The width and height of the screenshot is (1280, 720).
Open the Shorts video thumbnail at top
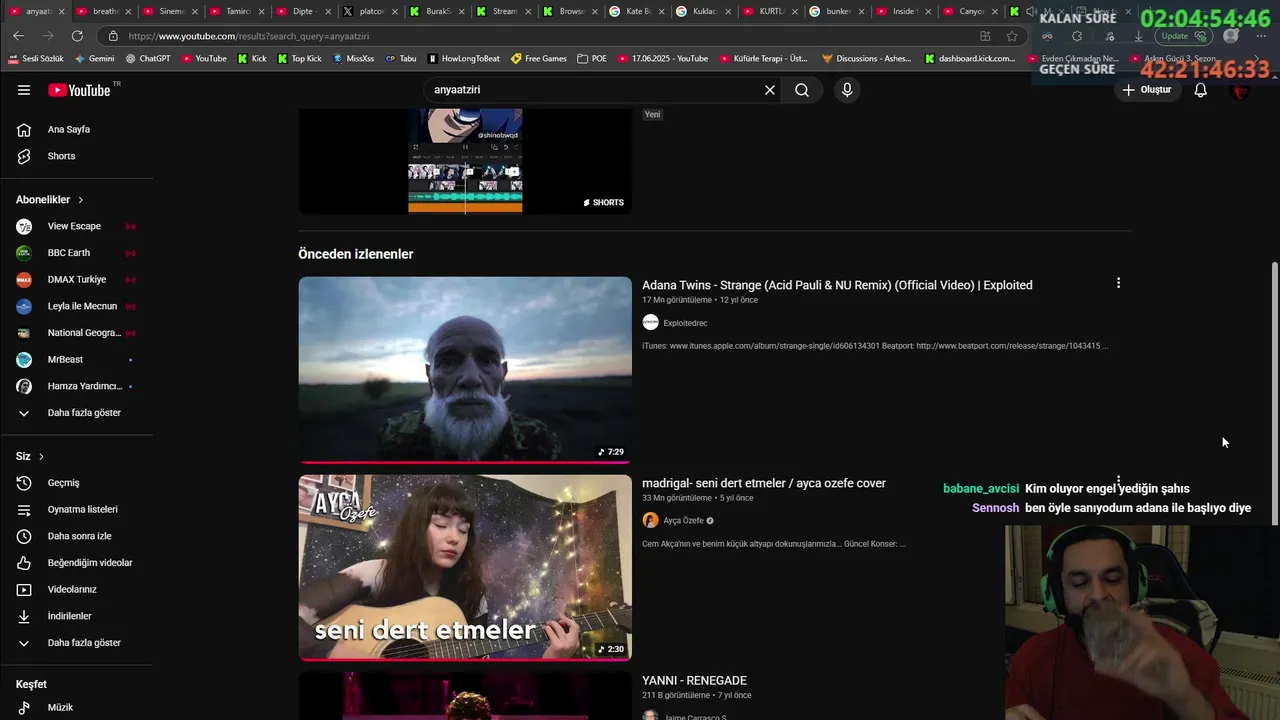[465, 160]
